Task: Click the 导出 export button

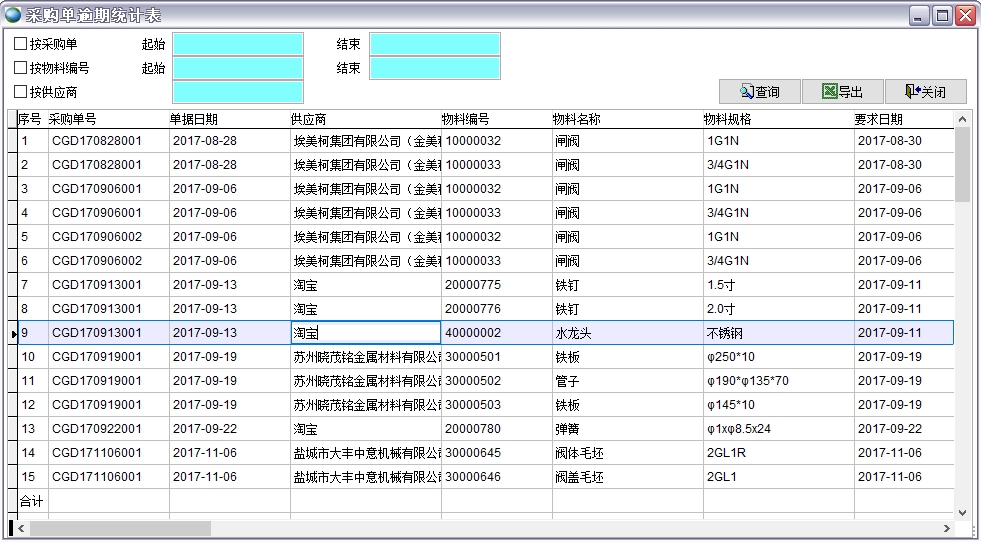Action: click(842, 92)
